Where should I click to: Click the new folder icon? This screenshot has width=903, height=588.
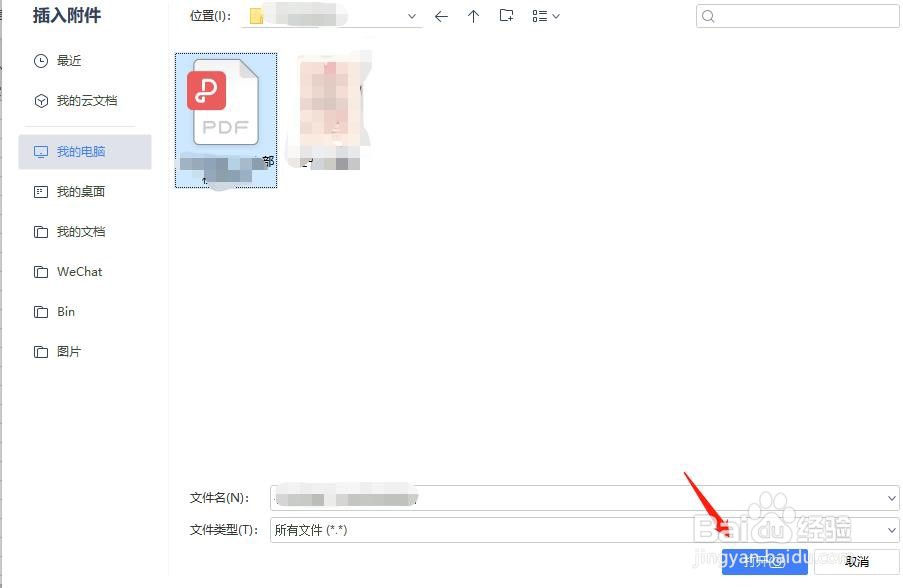506,15
